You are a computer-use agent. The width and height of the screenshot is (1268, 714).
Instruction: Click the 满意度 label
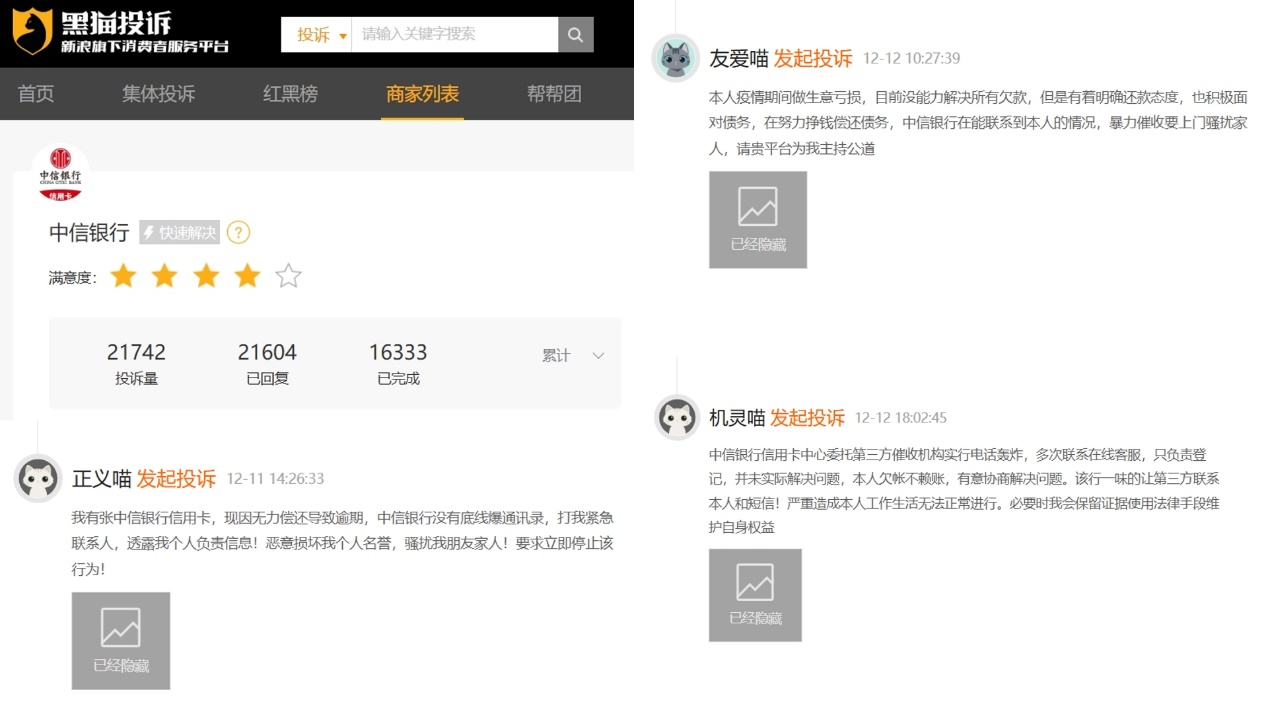[x=72, y=277]
